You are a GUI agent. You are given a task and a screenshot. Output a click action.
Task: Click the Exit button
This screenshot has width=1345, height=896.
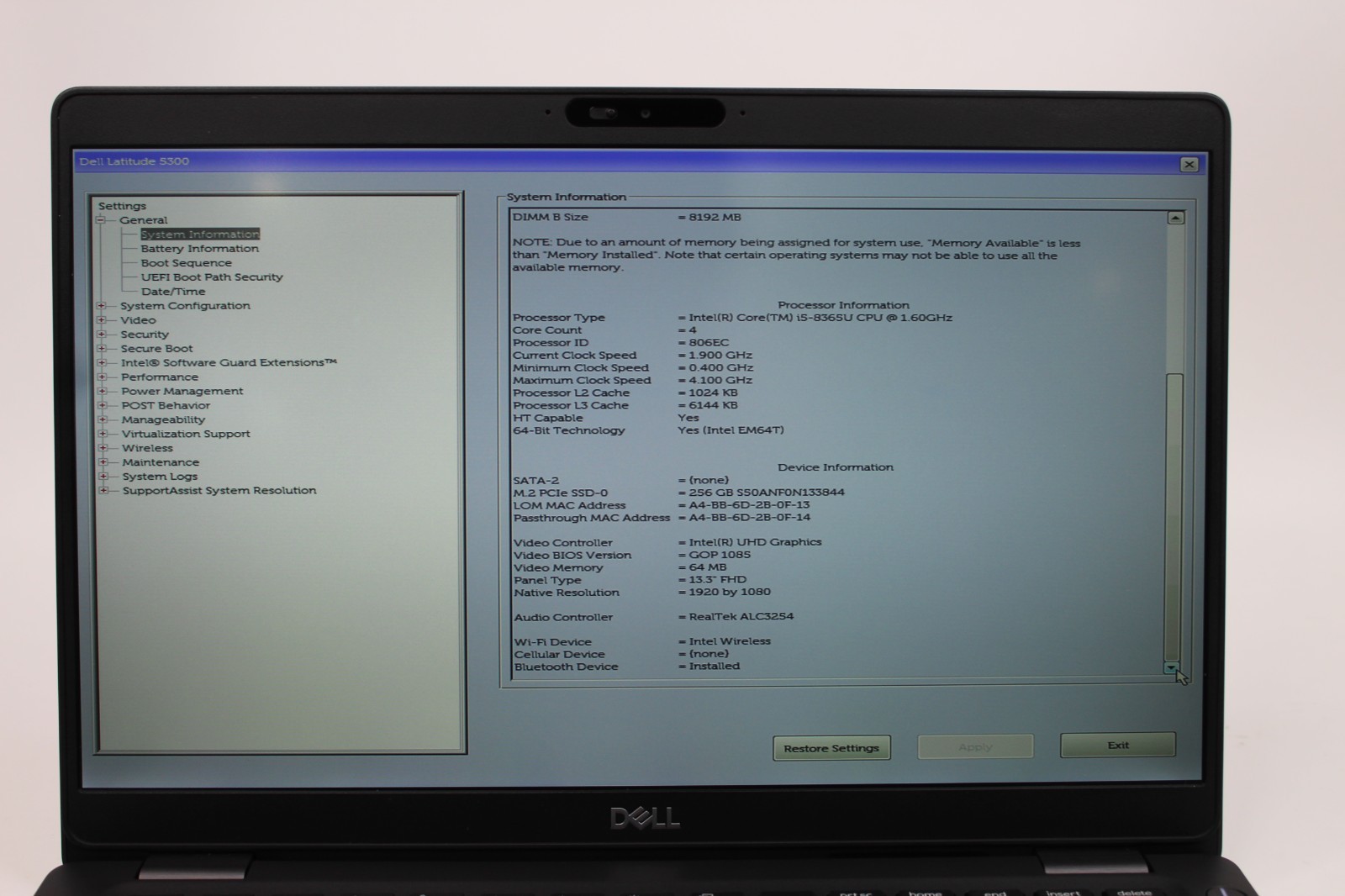tap(1118, 746)
